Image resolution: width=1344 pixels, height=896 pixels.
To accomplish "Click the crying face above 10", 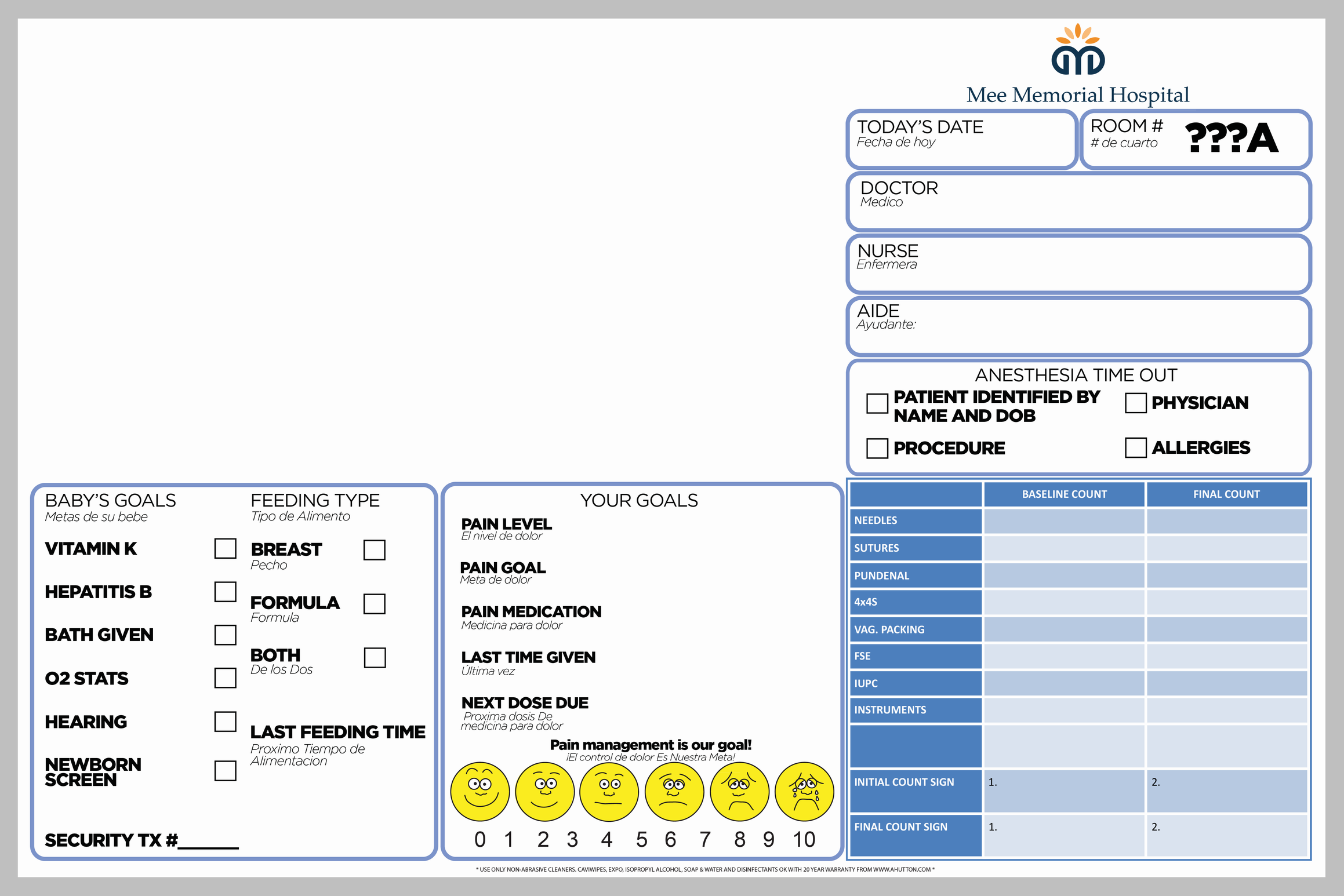I will (x=804, y=791).
